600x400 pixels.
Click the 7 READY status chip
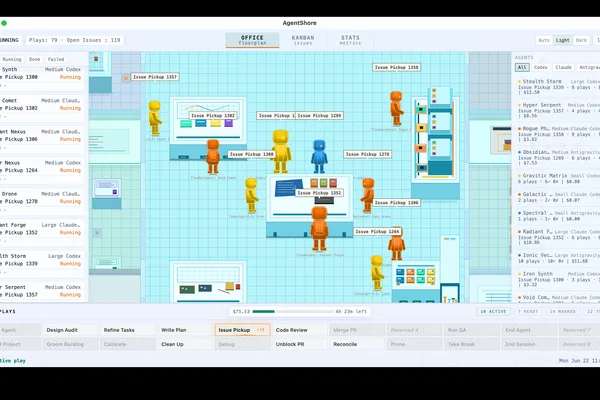coord(528,312)
